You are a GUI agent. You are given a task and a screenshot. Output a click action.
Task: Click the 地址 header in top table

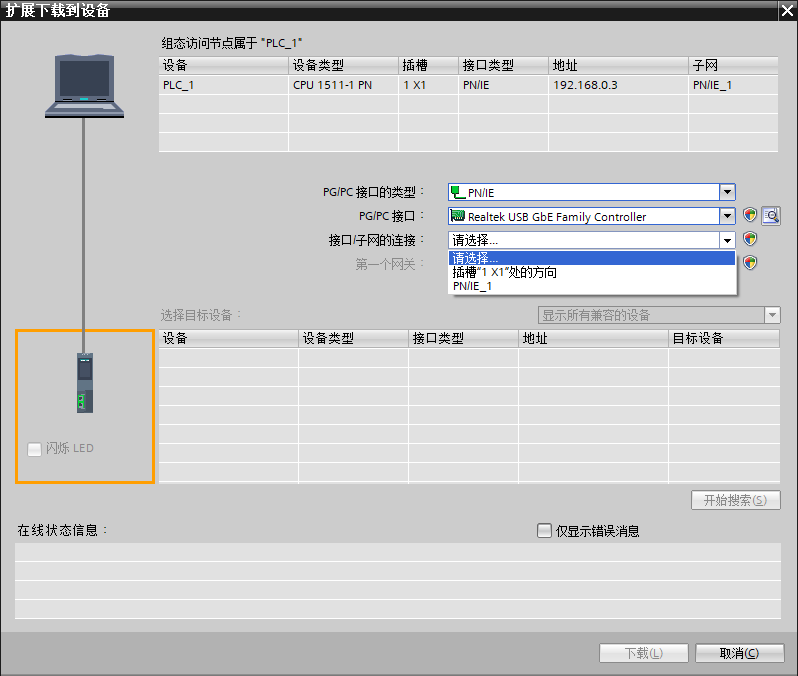click(618, 66)
